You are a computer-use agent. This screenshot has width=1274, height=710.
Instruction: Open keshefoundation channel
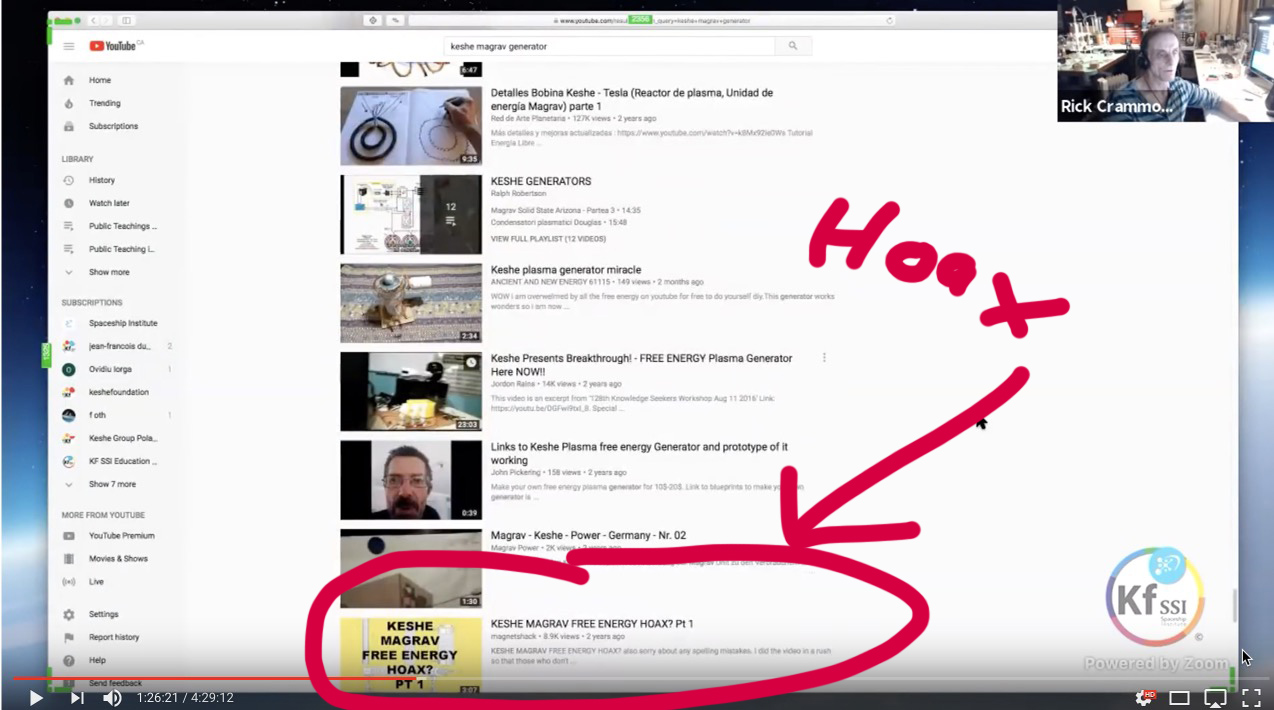point(116,392)
